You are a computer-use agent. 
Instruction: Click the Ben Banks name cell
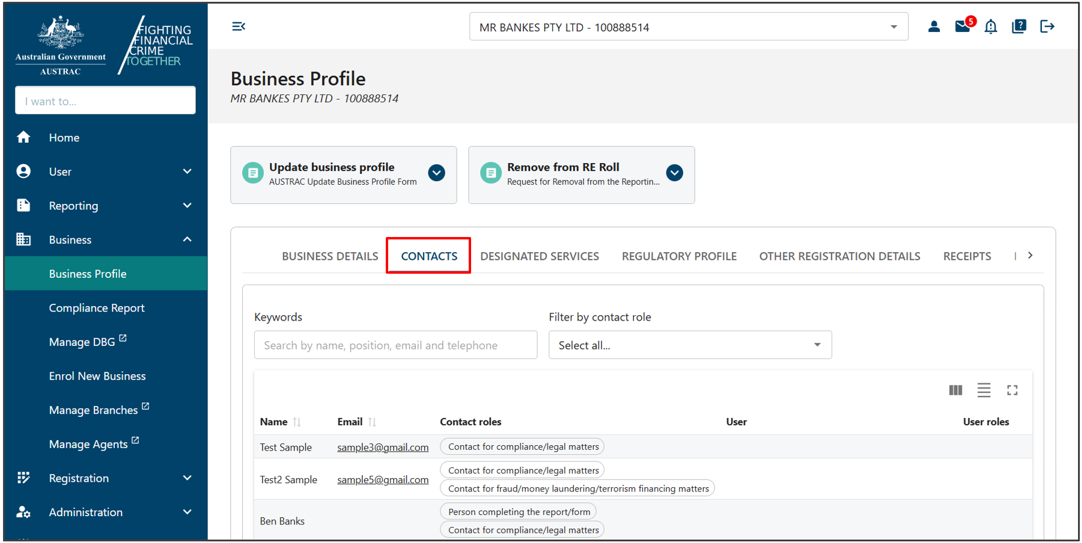pyautogui.click(x=282, y=521)
